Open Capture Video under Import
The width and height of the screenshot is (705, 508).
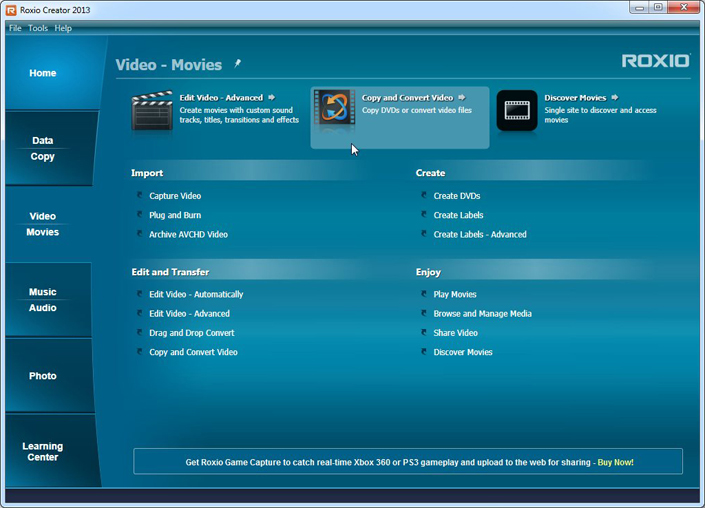click(x=175, y=196)
